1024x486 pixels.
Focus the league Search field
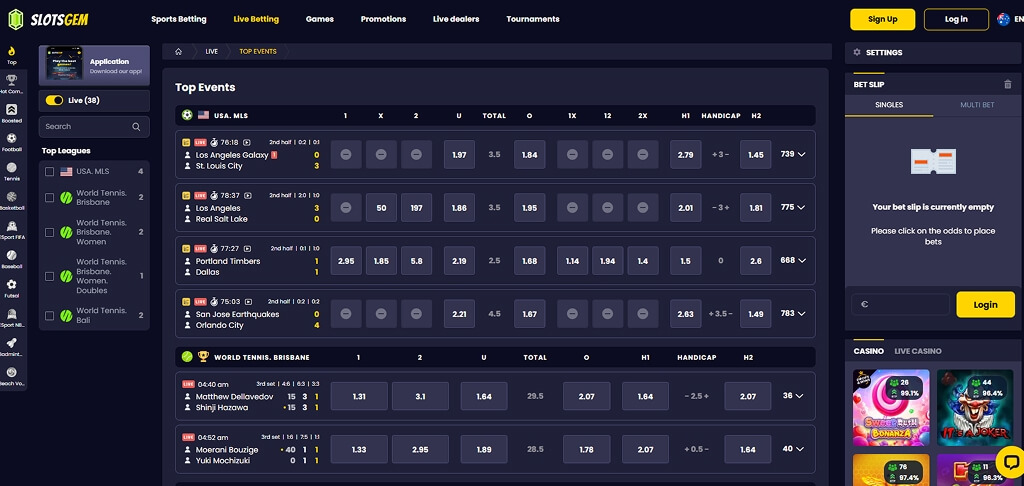(x=94, y=127)
